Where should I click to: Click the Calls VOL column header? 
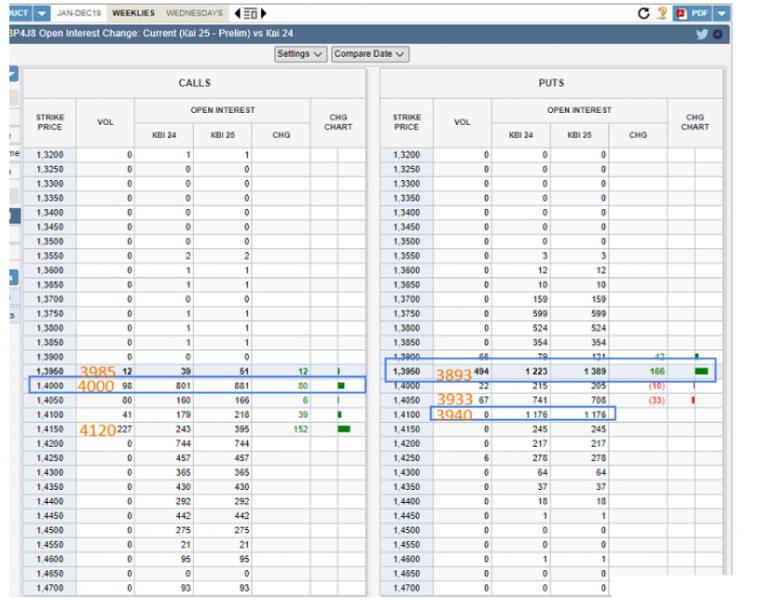[105, 122]
